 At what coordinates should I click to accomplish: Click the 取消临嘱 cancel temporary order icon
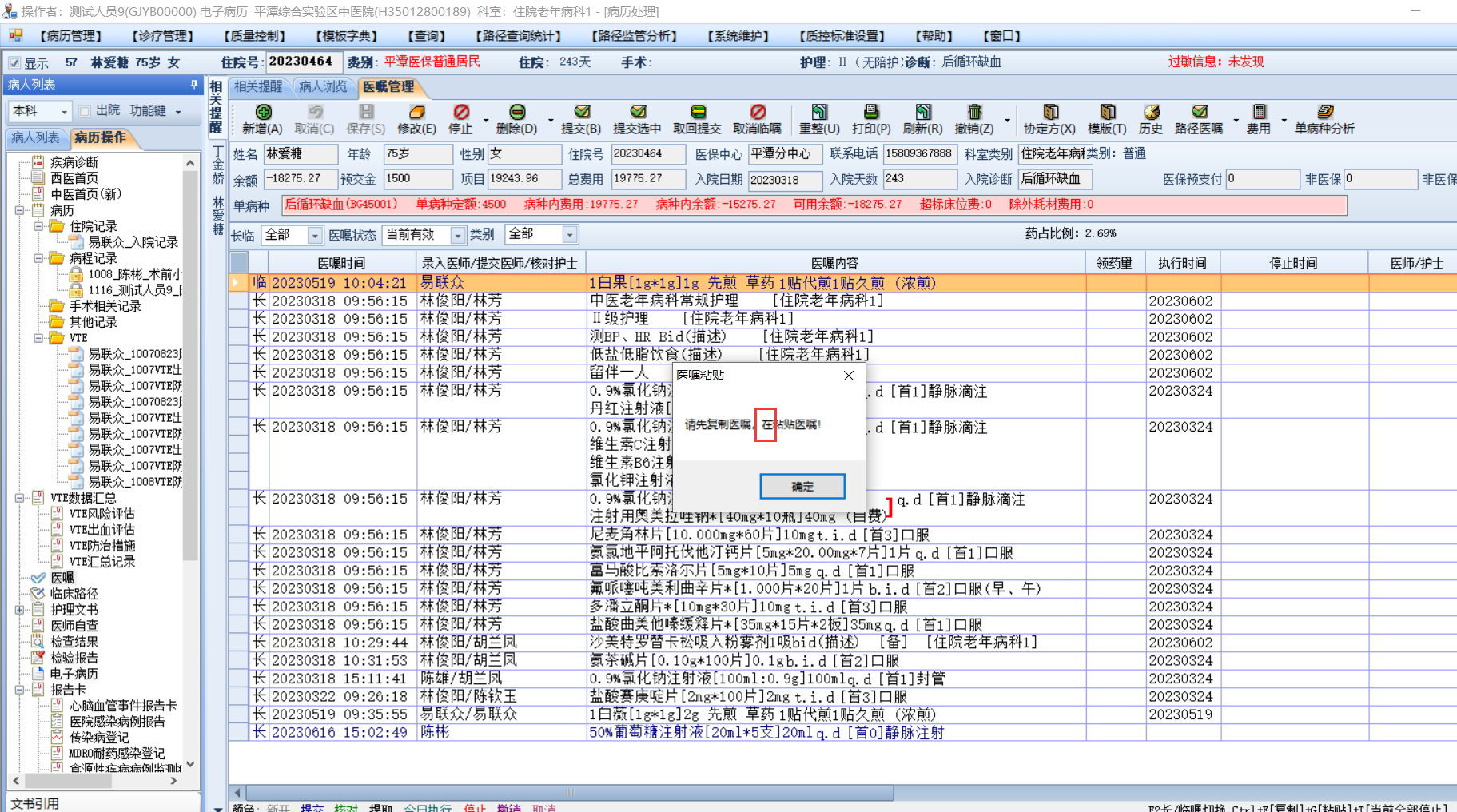(x=758, y=112)
